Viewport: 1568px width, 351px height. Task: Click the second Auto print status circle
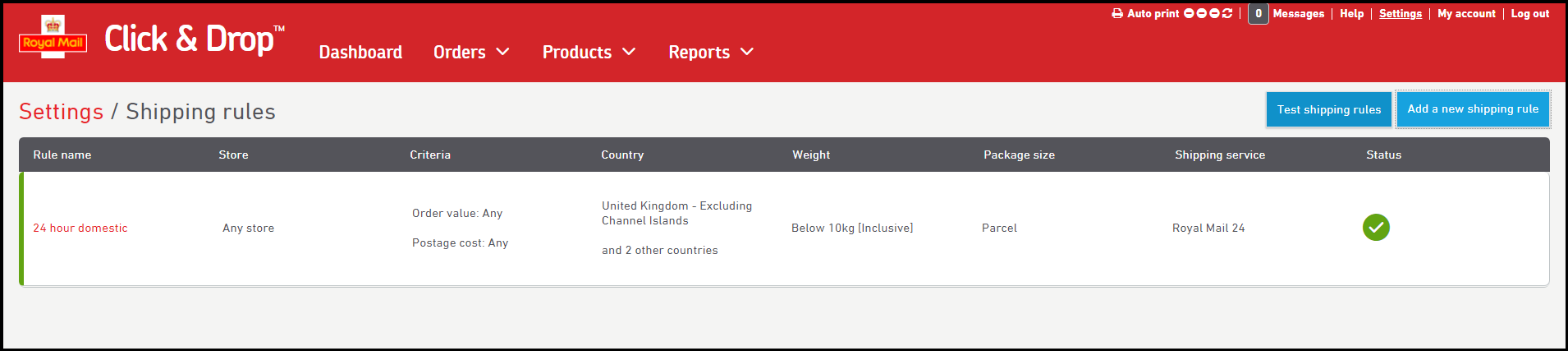pos(1202,14)
